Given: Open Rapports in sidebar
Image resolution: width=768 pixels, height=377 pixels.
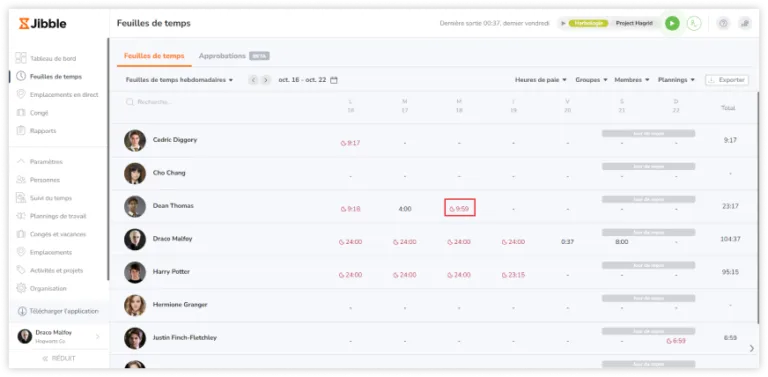Looking at the screenshot, I should [36, 131].
